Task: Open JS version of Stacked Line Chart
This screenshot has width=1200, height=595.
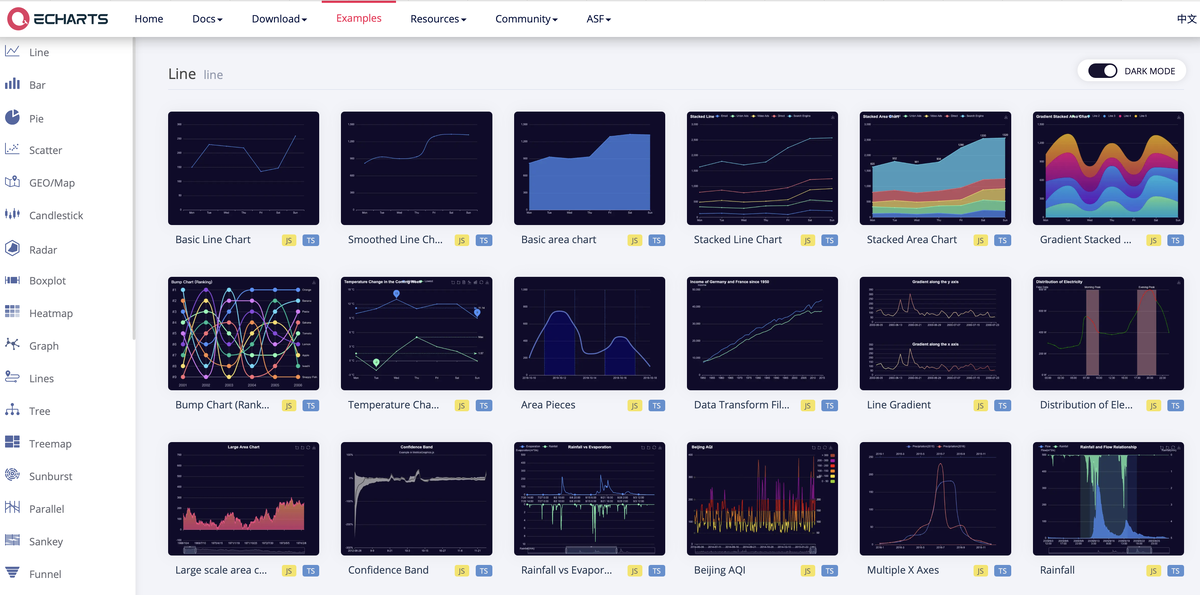Action: coord(808,240)
